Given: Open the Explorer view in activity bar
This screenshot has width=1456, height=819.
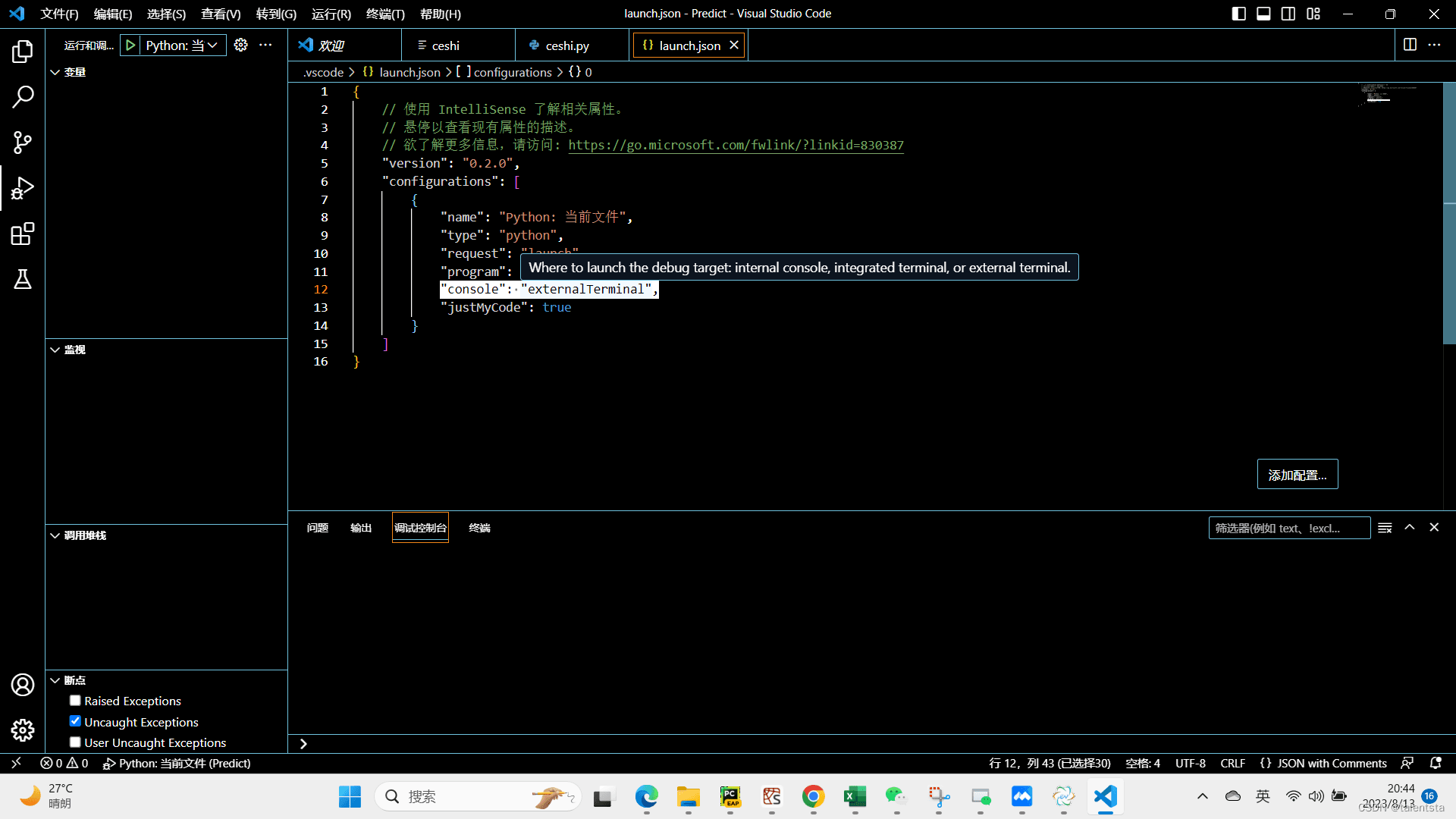Looking at the screenshot, I should point(23,52).
